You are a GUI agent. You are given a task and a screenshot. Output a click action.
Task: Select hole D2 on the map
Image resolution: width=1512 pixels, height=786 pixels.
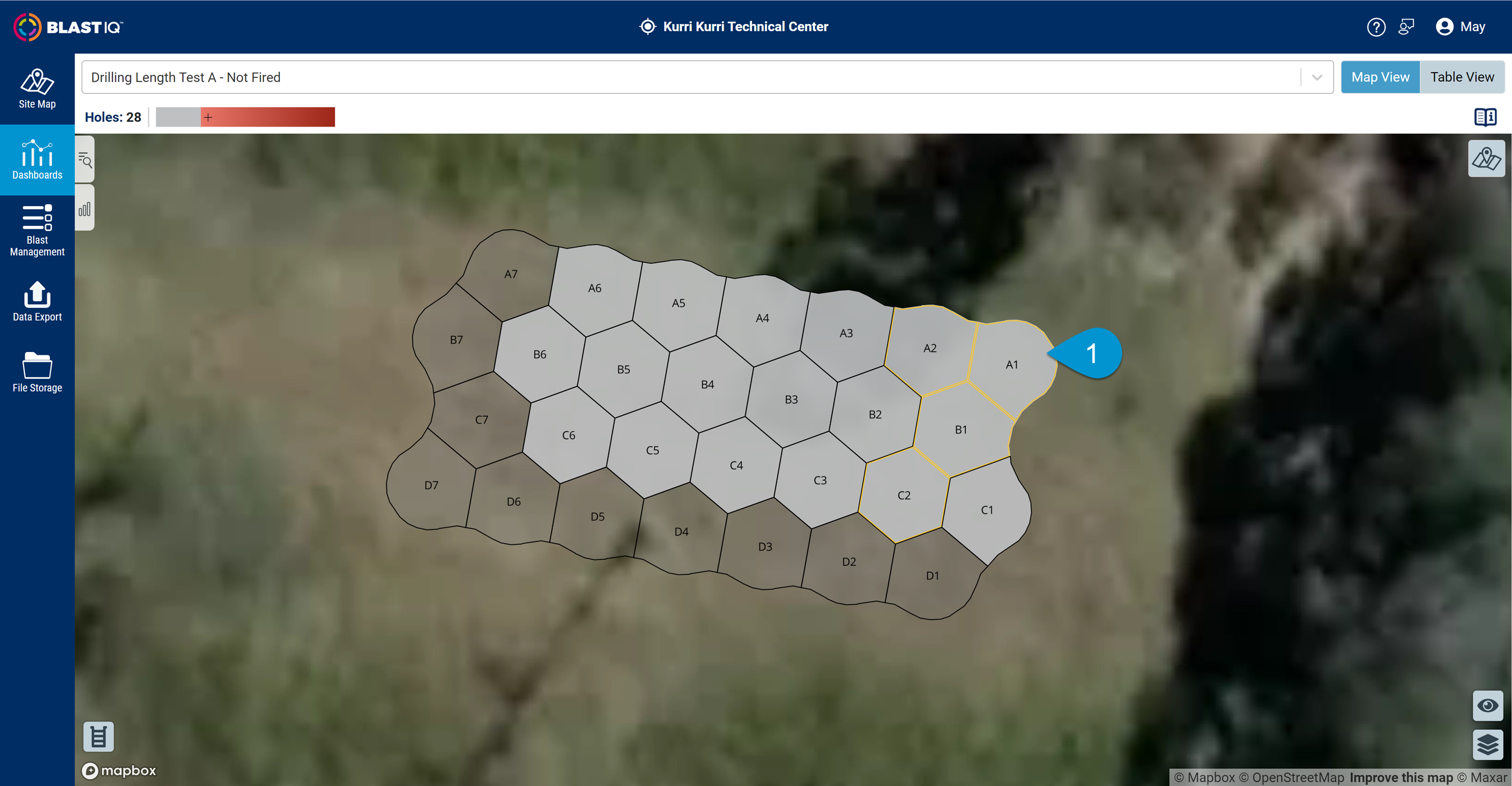(x=849, y=562)
